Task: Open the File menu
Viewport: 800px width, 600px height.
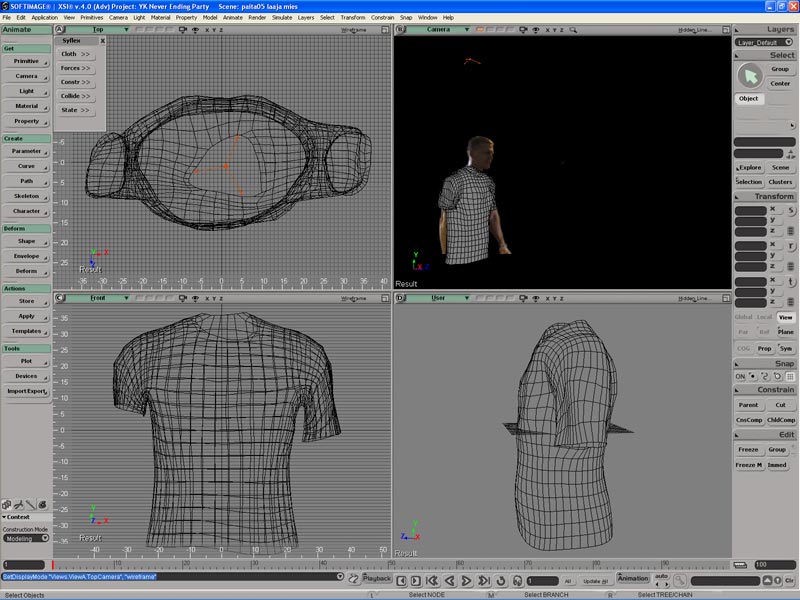Action: (x=7, y=17)
